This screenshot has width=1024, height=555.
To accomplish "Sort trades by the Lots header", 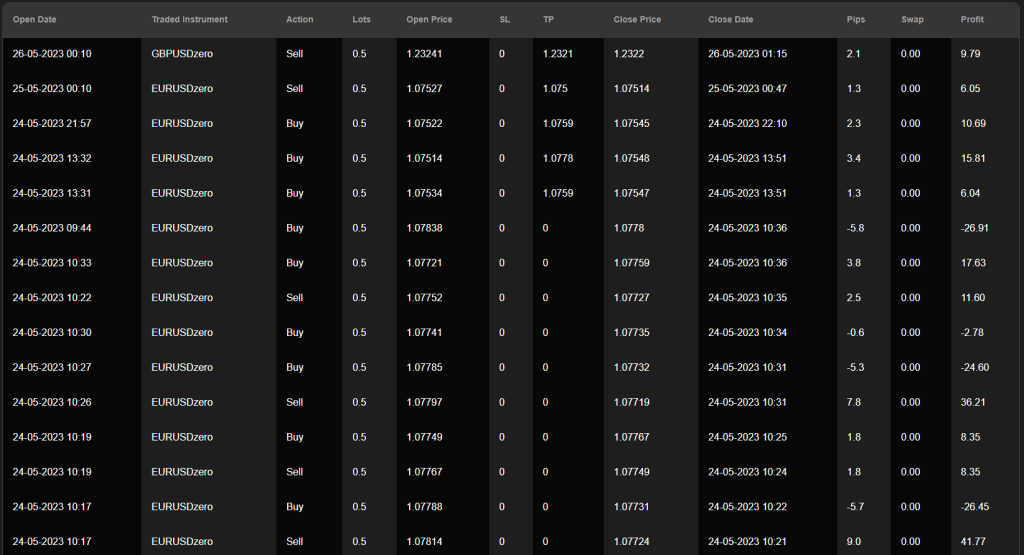I will tap(361, 19).
